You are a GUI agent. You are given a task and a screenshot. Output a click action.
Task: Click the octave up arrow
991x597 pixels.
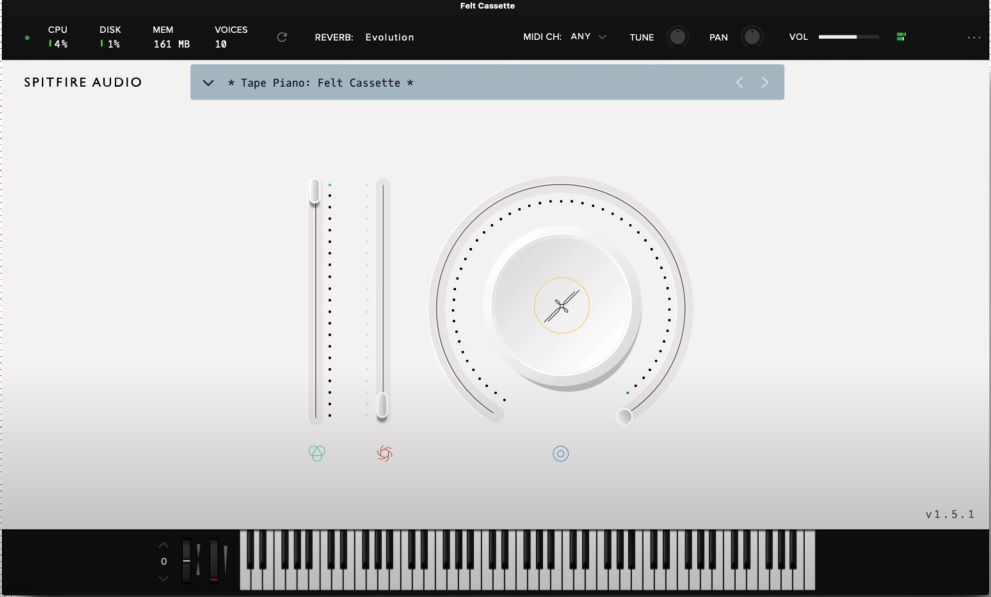tap(163, 545)
